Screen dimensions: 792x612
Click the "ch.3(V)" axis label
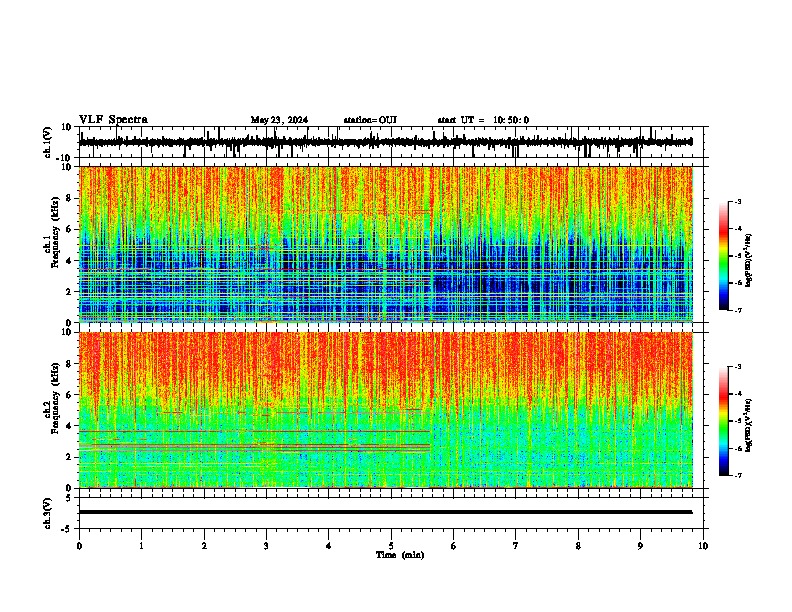pyautogui.click(x=48, y=513)
